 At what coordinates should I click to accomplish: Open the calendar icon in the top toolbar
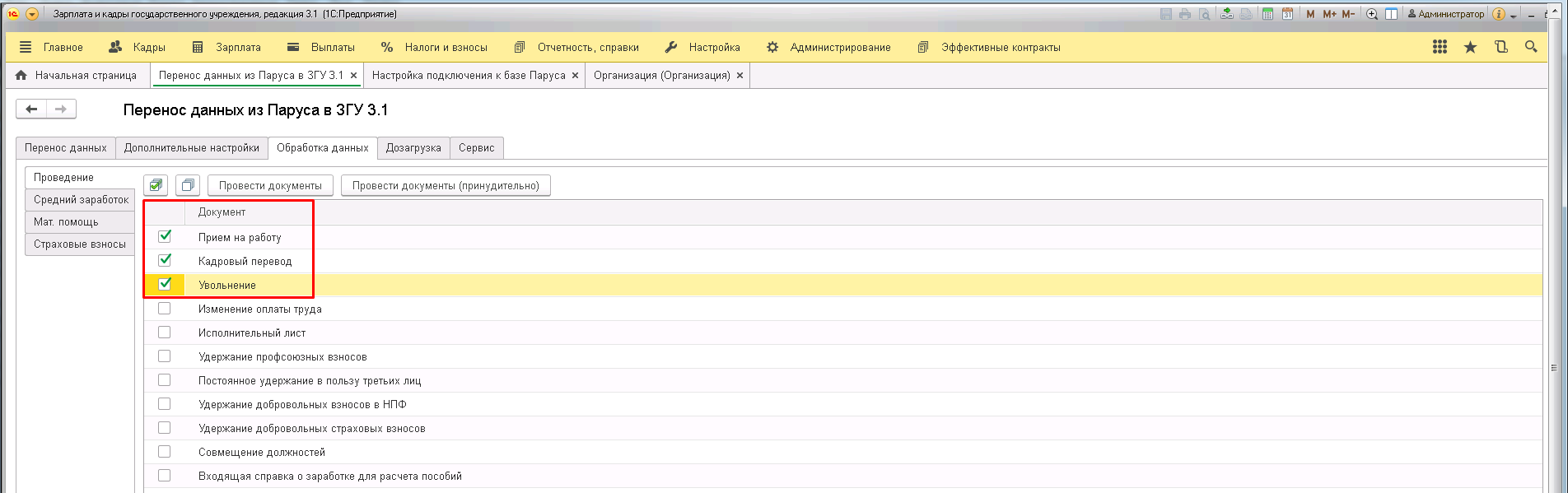point(1287,14)
